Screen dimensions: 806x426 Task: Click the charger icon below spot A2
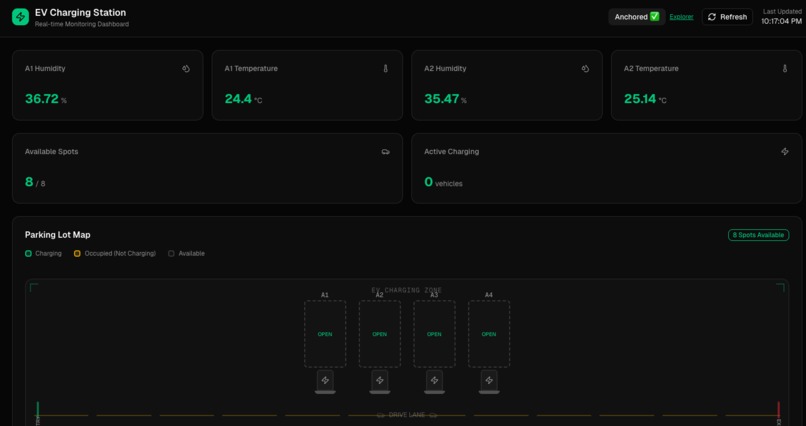click(379, 382)
